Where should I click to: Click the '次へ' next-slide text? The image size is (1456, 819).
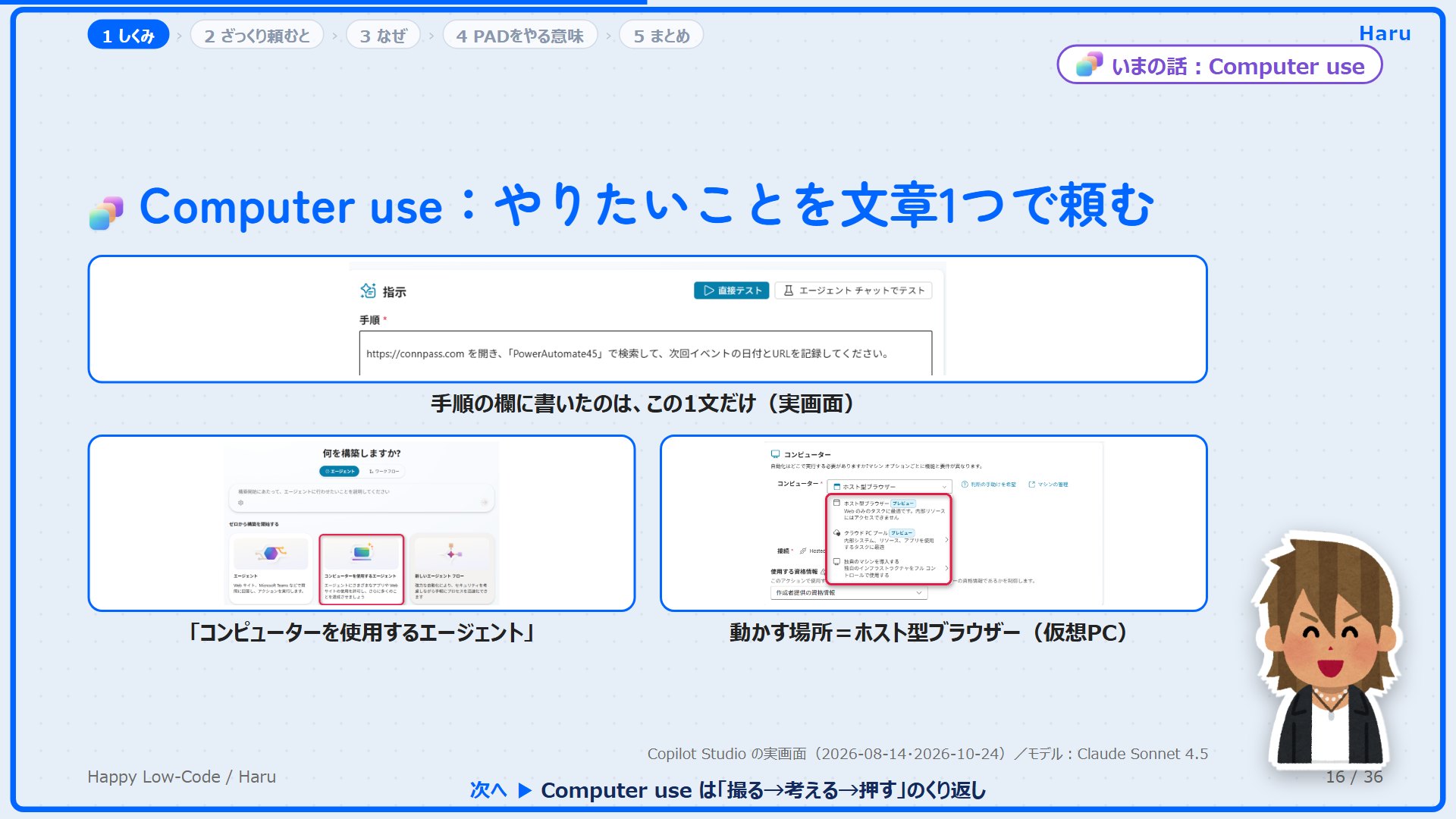(488, 790)
